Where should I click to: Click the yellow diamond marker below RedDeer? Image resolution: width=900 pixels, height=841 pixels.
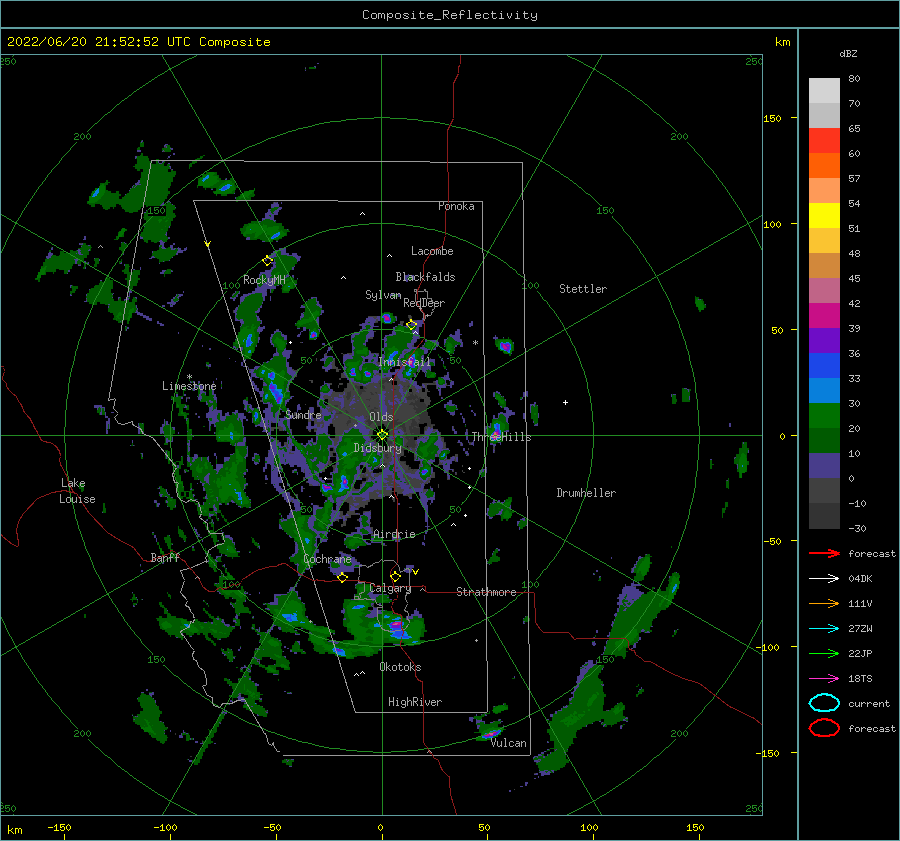412,325
